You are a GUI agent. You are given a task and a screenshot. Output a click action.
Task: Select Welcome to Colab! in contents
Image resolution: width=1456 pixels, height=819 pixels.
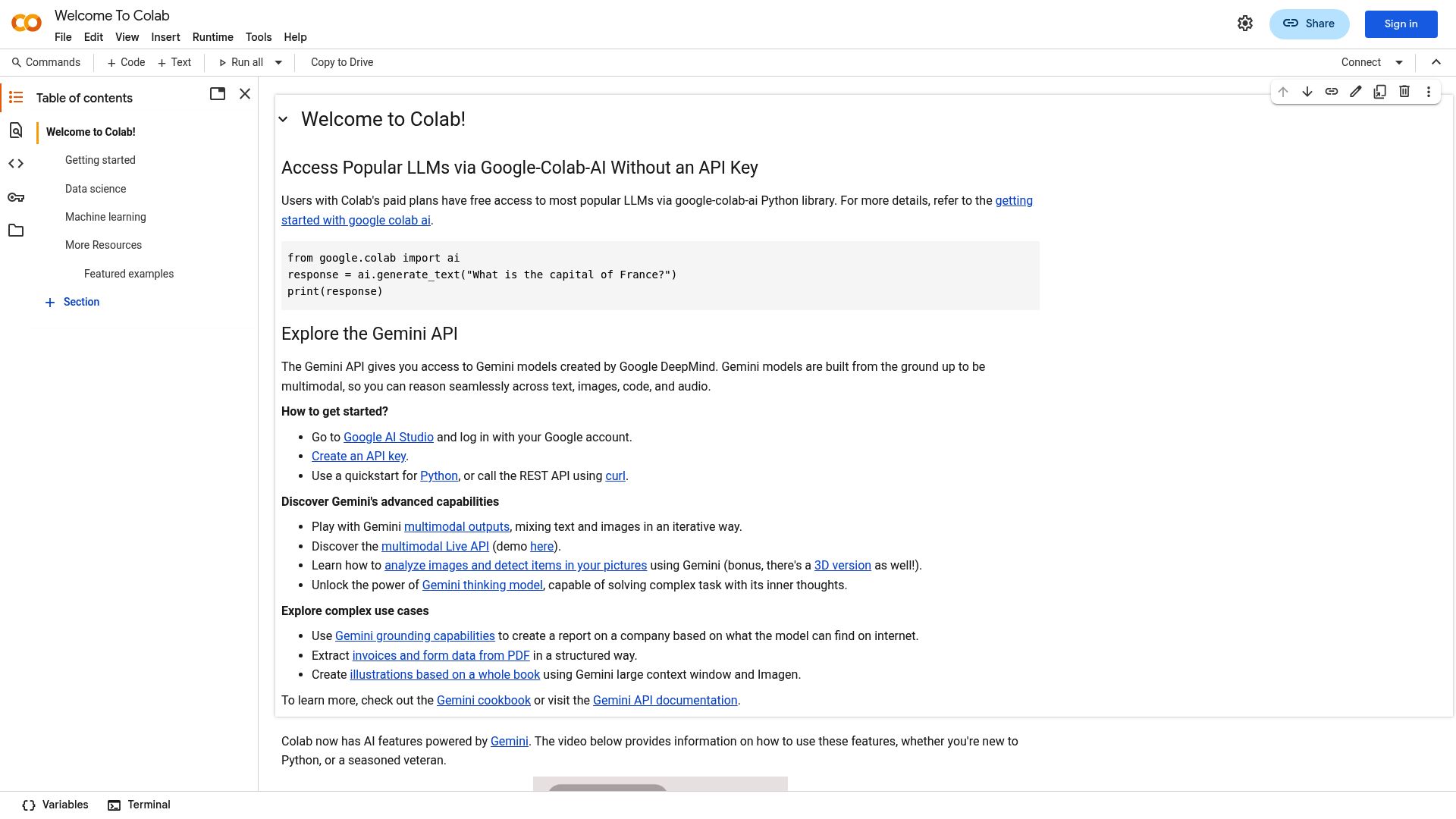click(x=91, y=132)
